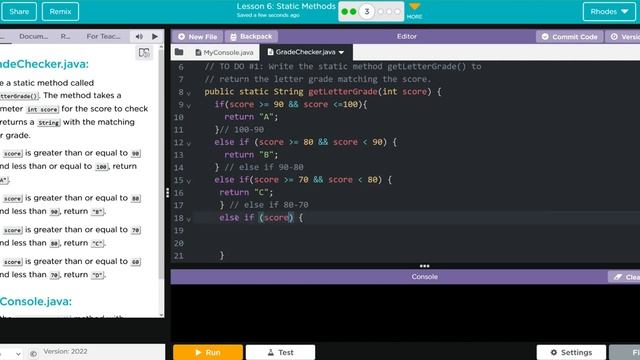Open the bottom-left language dropdown
Image resolution: width=640 pixels, height=360 pixels.
point(11,353)
